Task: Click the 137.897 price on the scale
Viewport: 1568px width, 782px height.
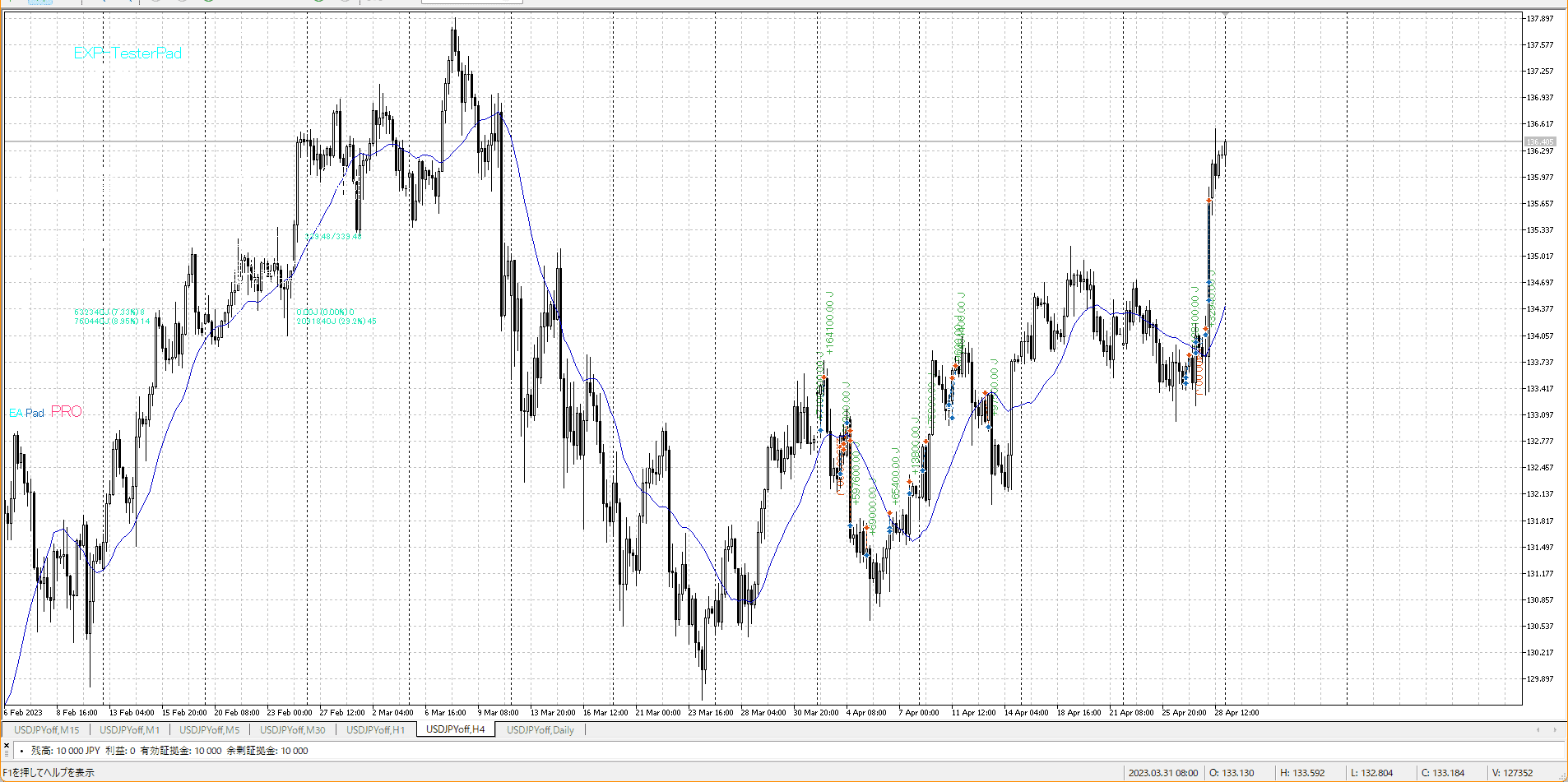Action: coord(1540,18)
